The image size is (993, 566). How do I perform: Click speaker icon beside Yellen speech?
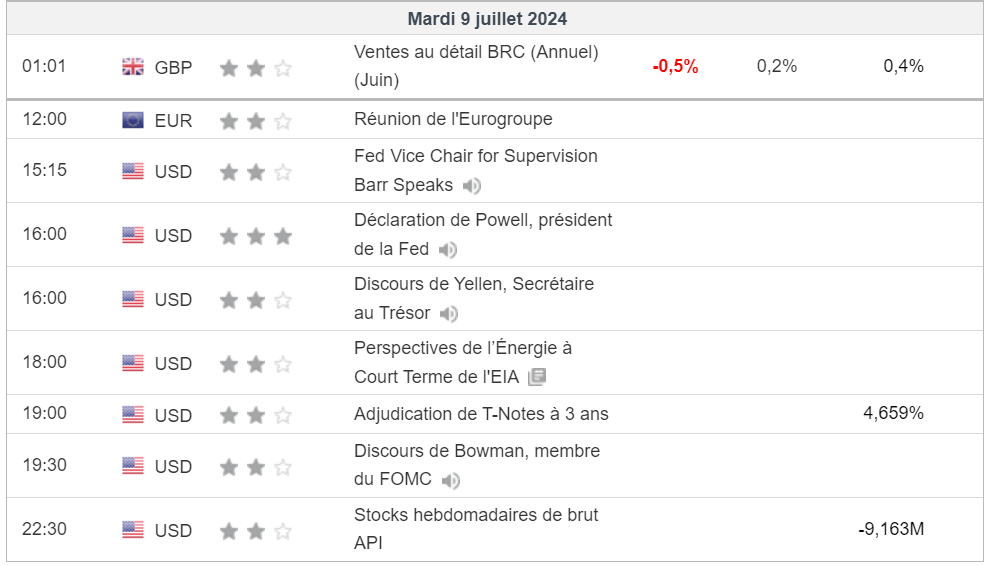click(x=449, y=313)
